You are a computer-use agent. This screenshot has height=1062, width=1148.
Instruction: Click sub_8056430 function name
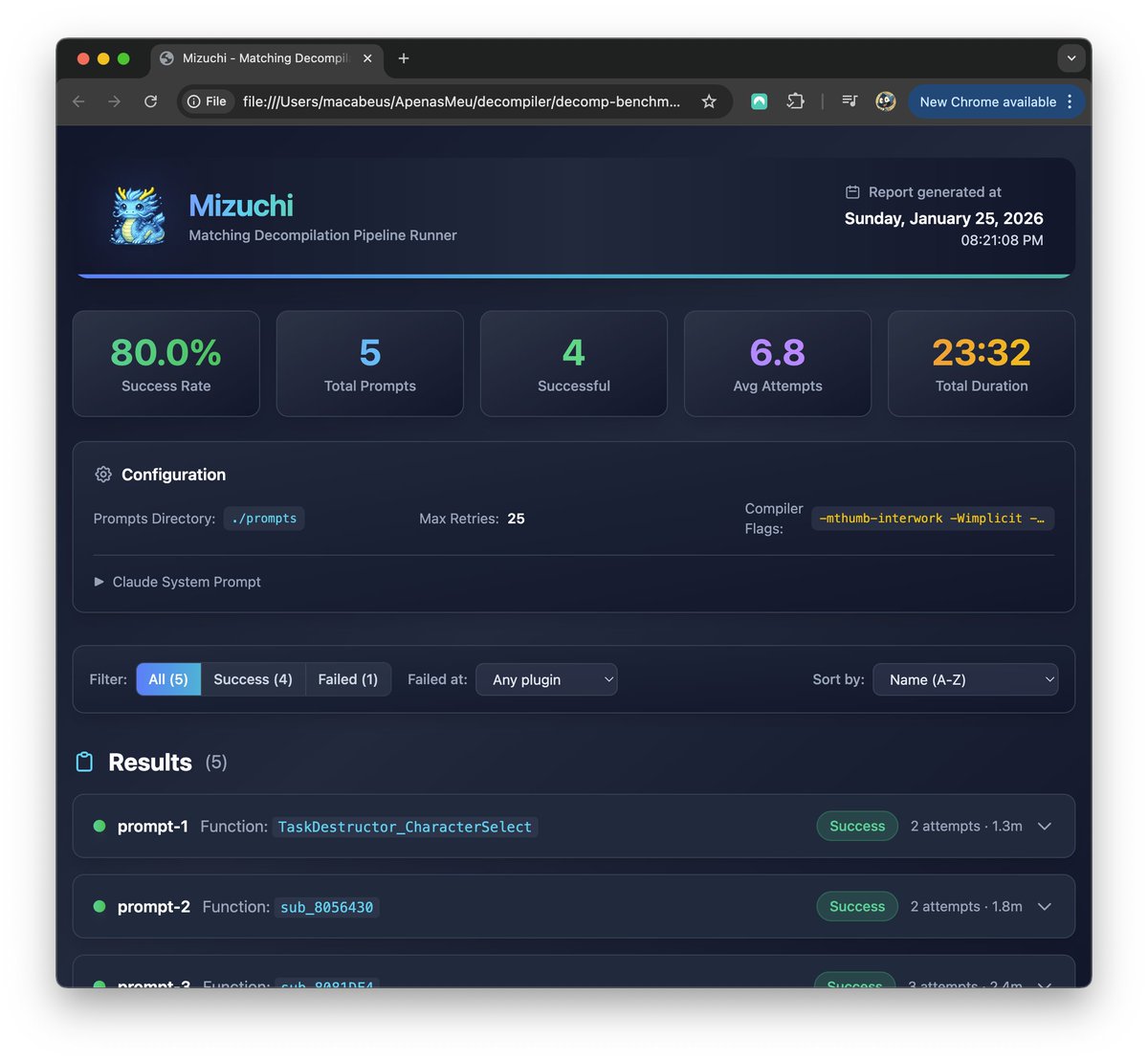click(327, 907)
